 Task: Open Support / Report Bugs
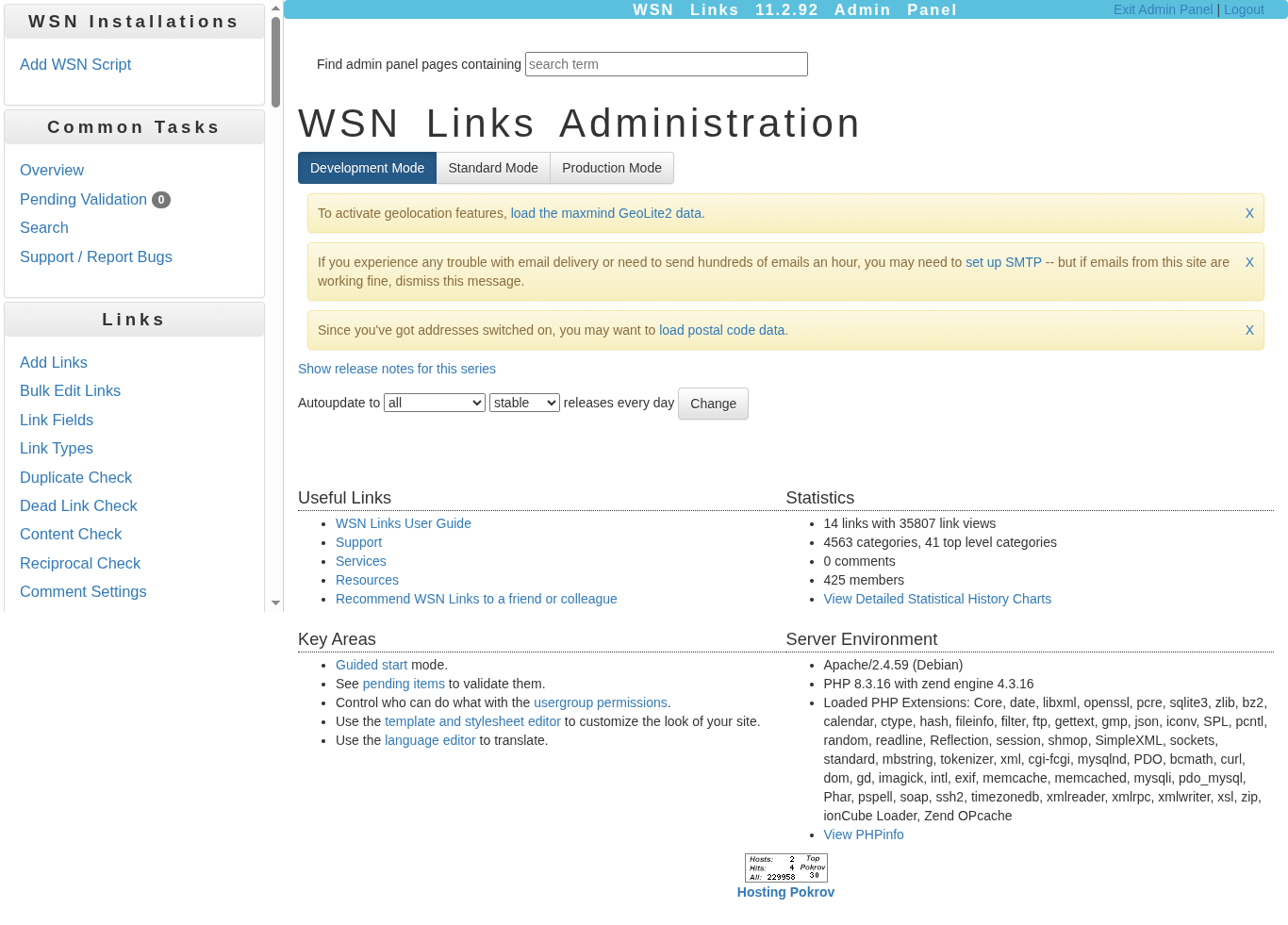click(96, 256)
